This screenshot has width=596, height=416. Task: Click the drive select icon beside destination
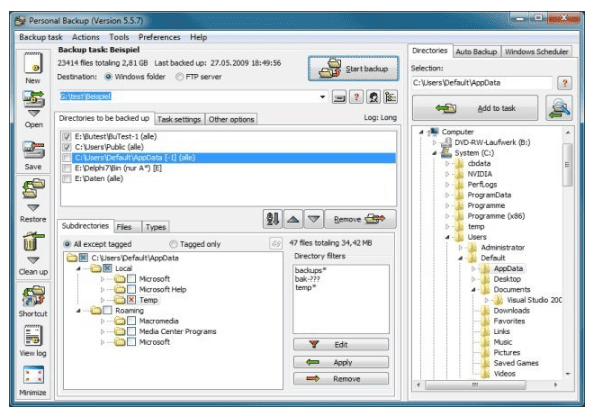point(339,97)
